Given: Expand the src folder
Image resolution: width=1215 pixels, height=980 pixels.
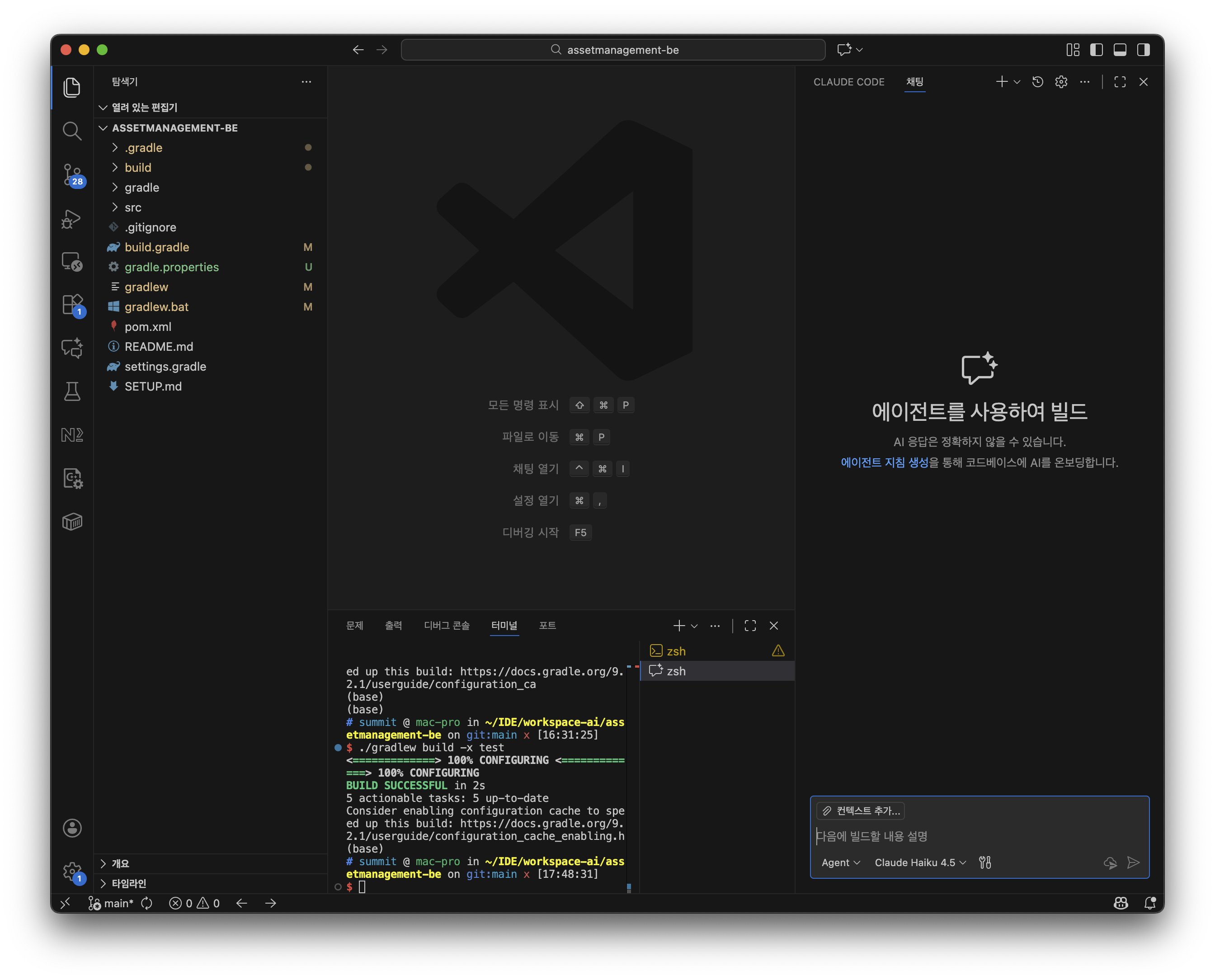Looking at the screenshot, I should (133, 207).
